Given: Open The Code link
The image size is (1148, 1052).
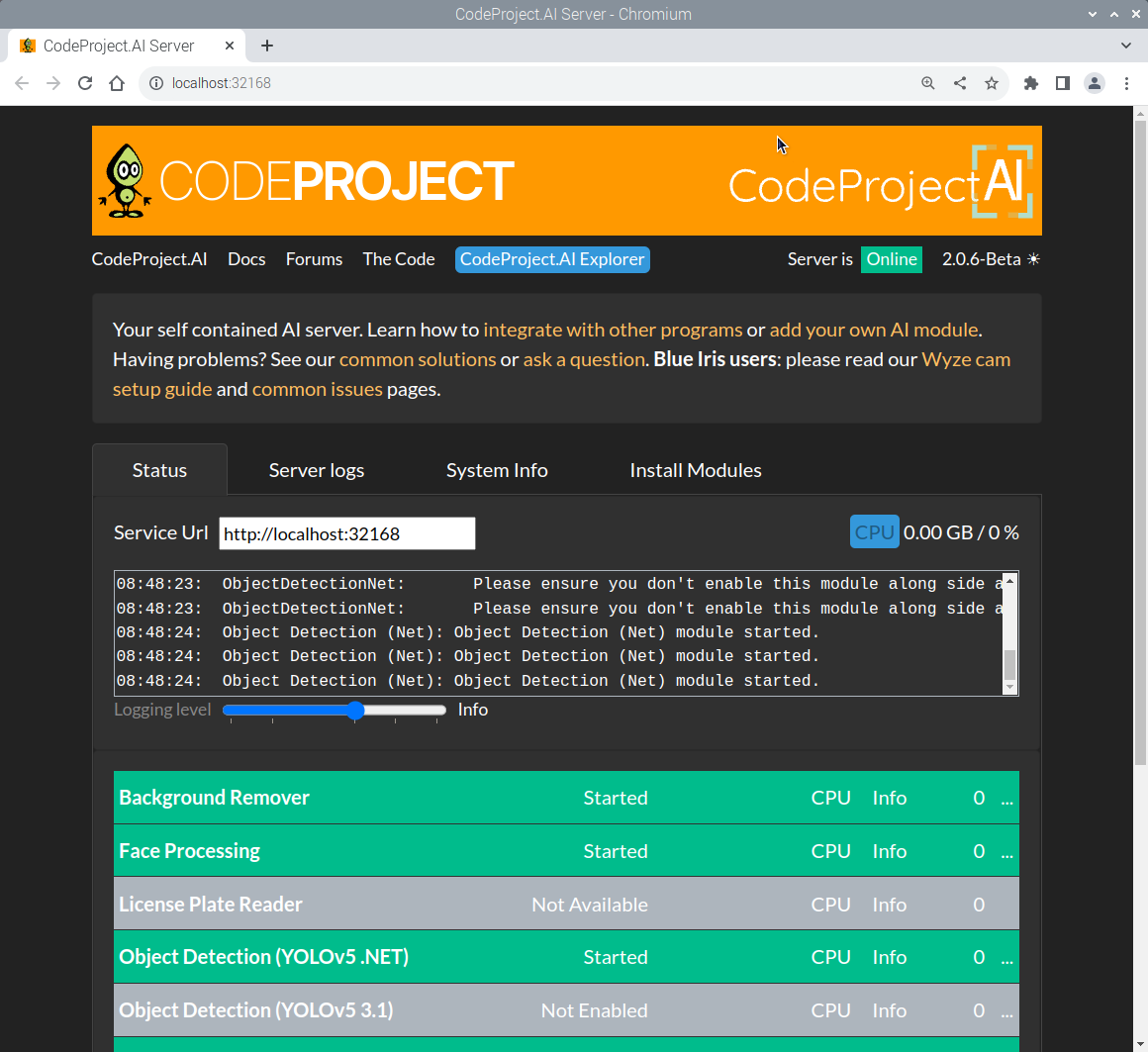Looking at the screenshot, I should pos(399,259).
